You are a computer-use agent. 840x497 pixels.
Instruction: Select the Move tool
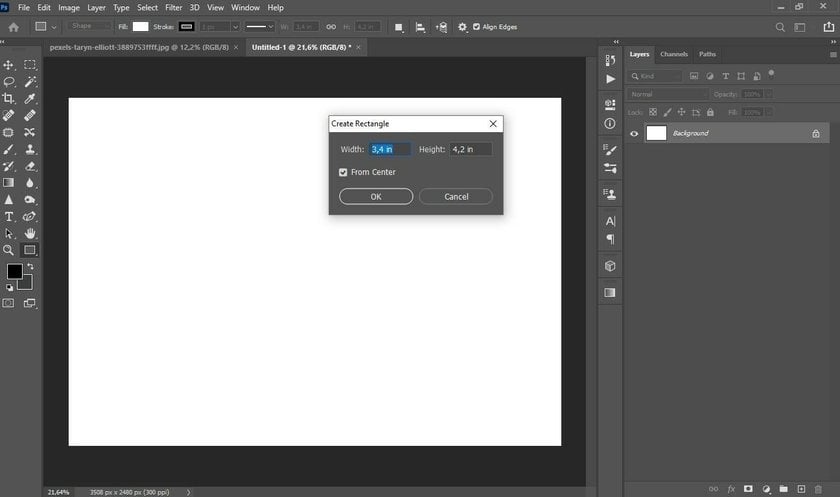9,65
